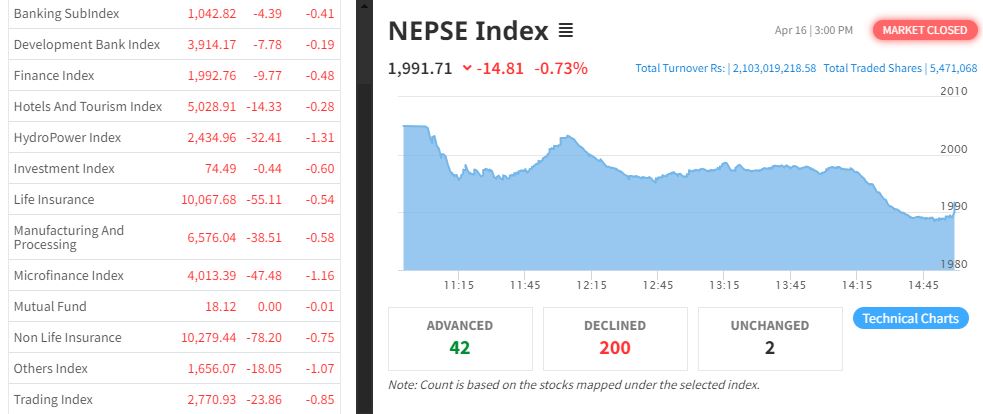Screen dimensions: 983x414
Task: Click the UNCHANGED 2 count box
Action: tap(770, 338)
